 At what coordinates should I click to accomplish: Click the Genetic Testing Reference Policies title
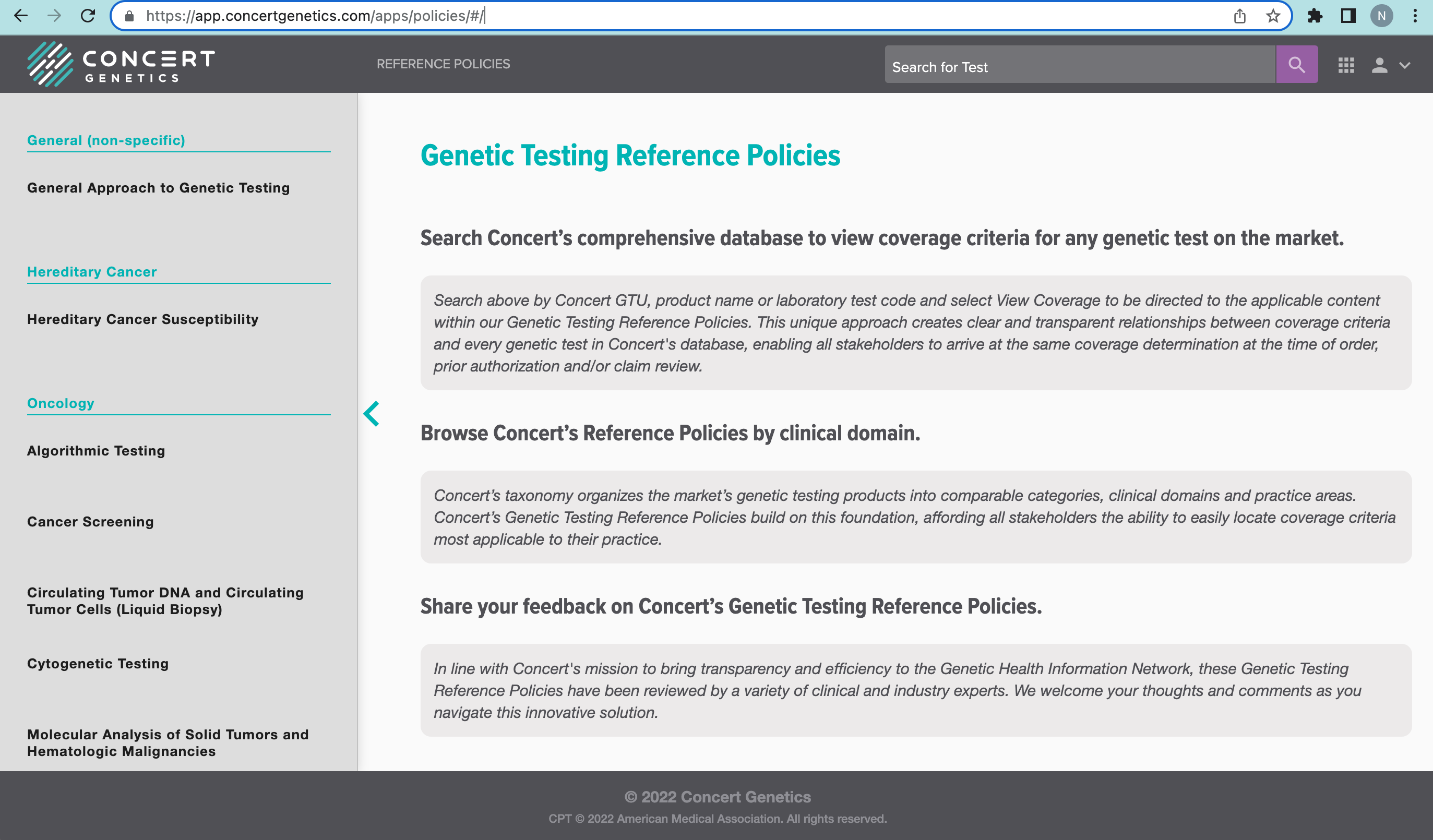click(x=630, y=156)
